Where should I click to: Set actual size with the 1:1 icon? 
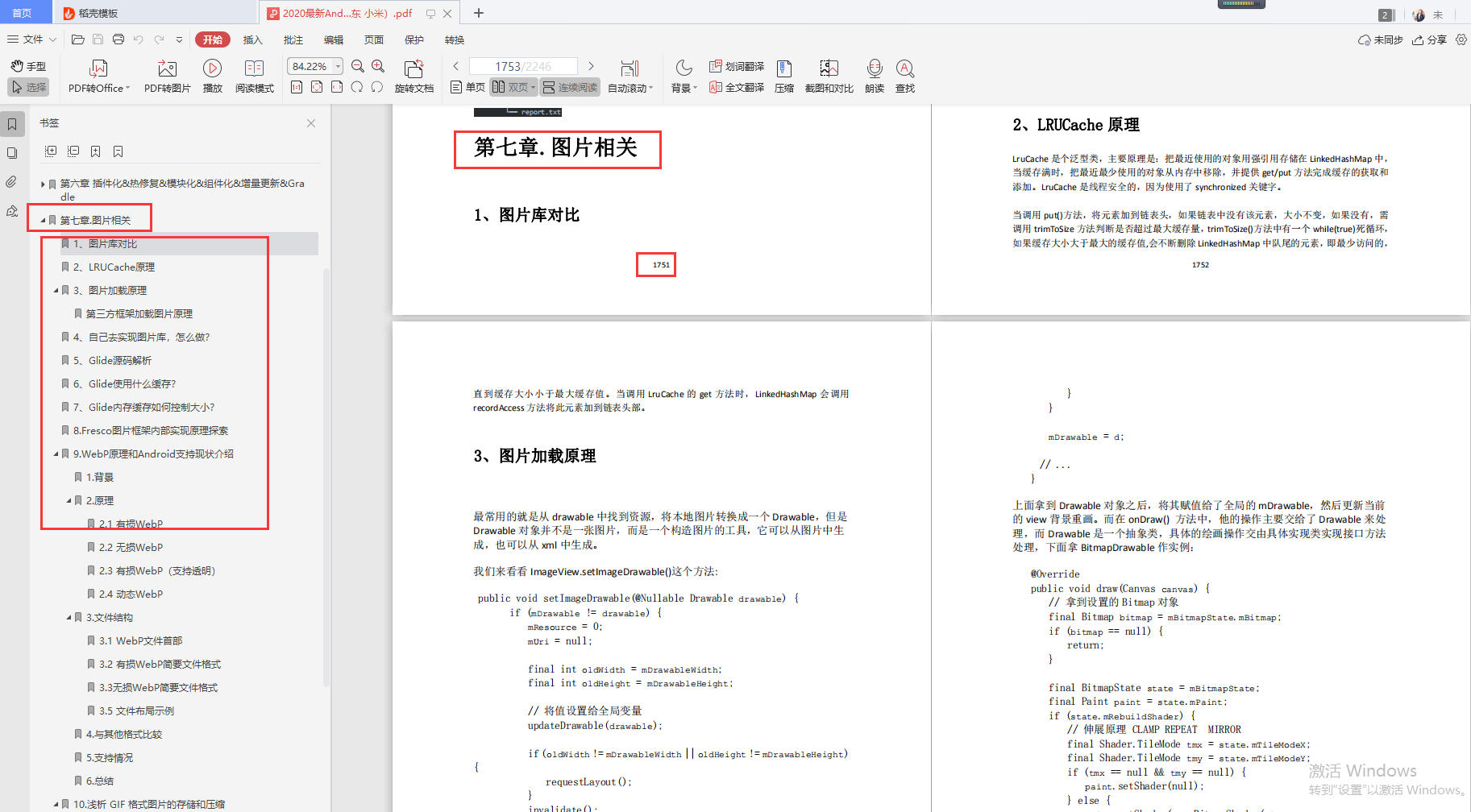tap(297, 87)
